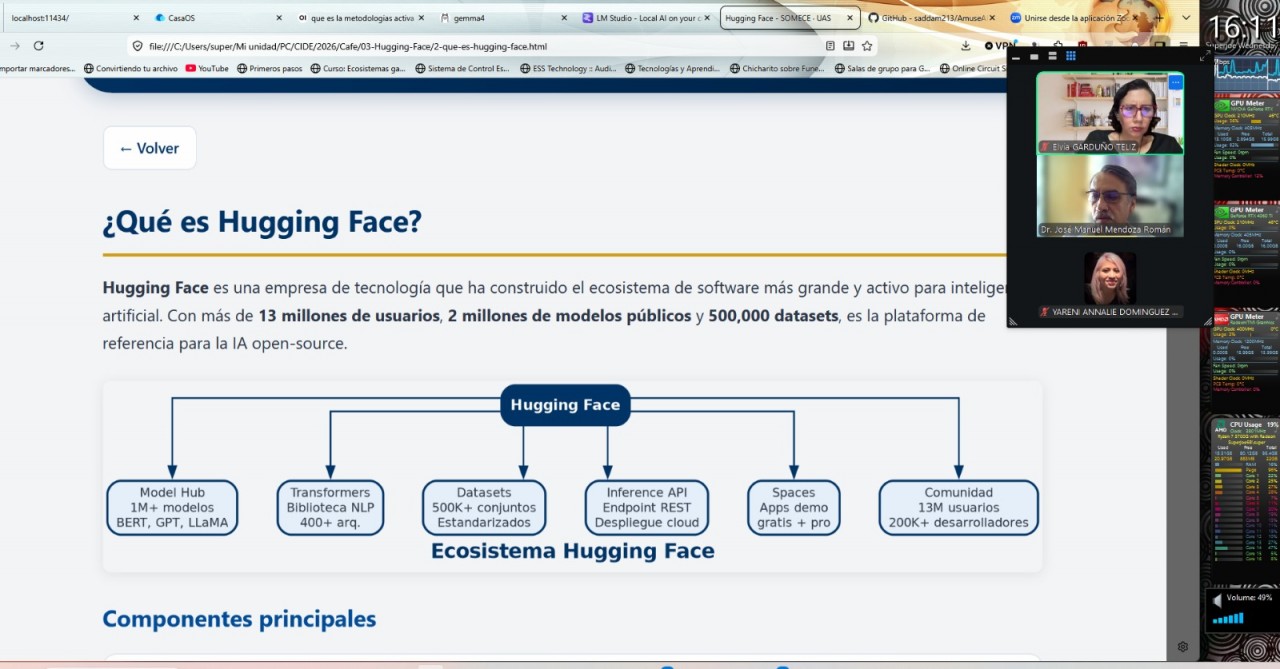The width and height of the screenshot is (1280, 669).
Task: Click the ¿Qué es Hugging Face? heading
Action: (262, 222)
